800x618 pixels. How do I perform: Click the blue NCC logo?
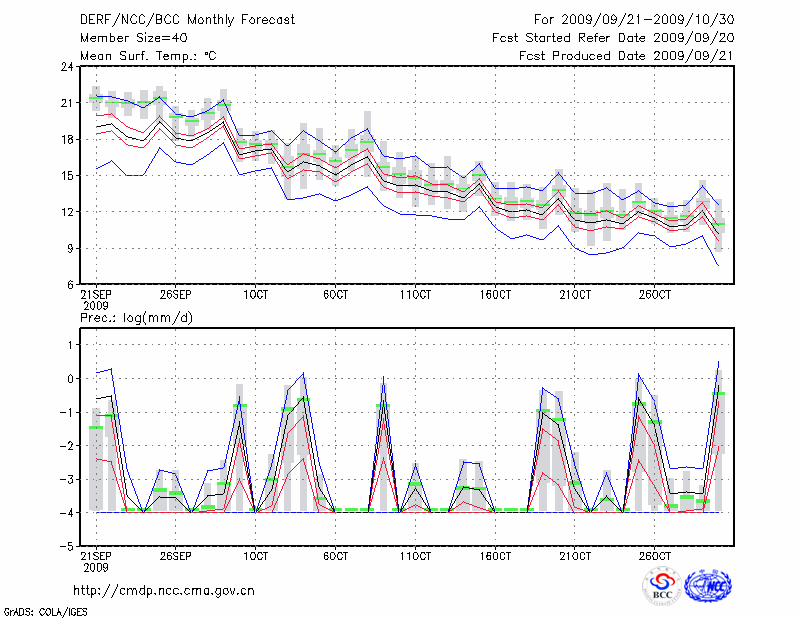click(x=709, y=587)
